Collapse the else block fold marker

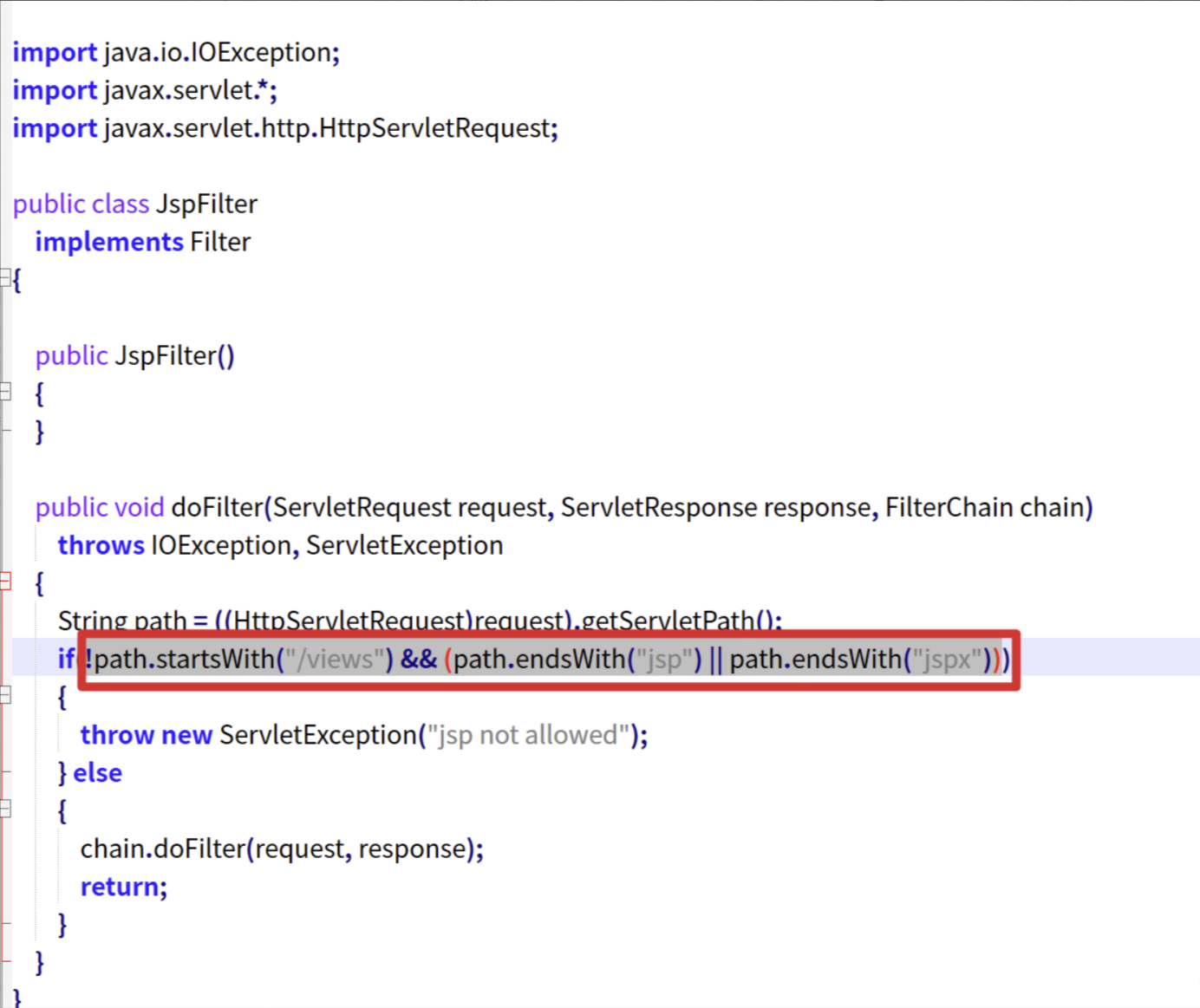point(5,810)
